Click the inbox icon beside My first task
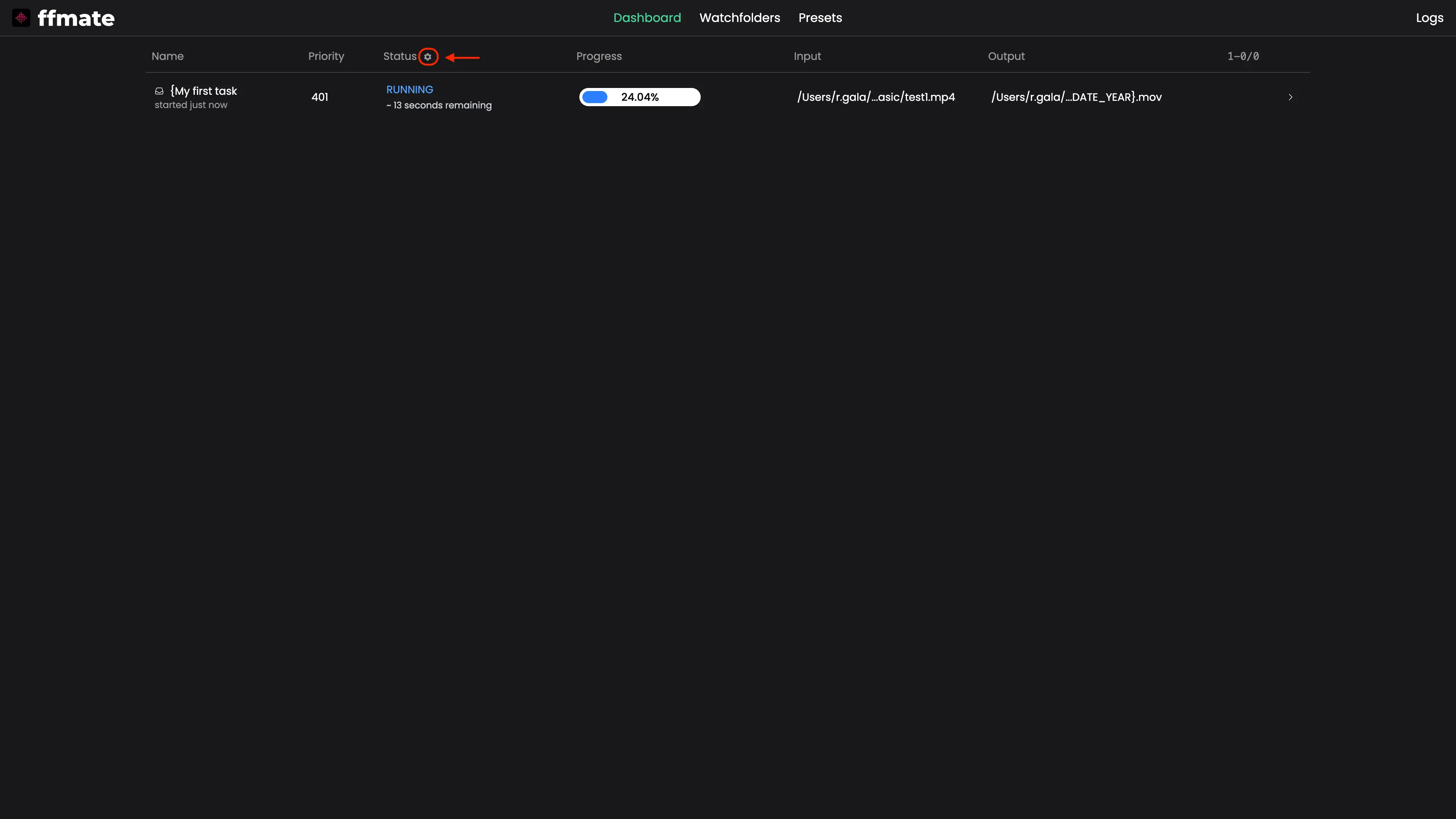 tap(159, 91)
